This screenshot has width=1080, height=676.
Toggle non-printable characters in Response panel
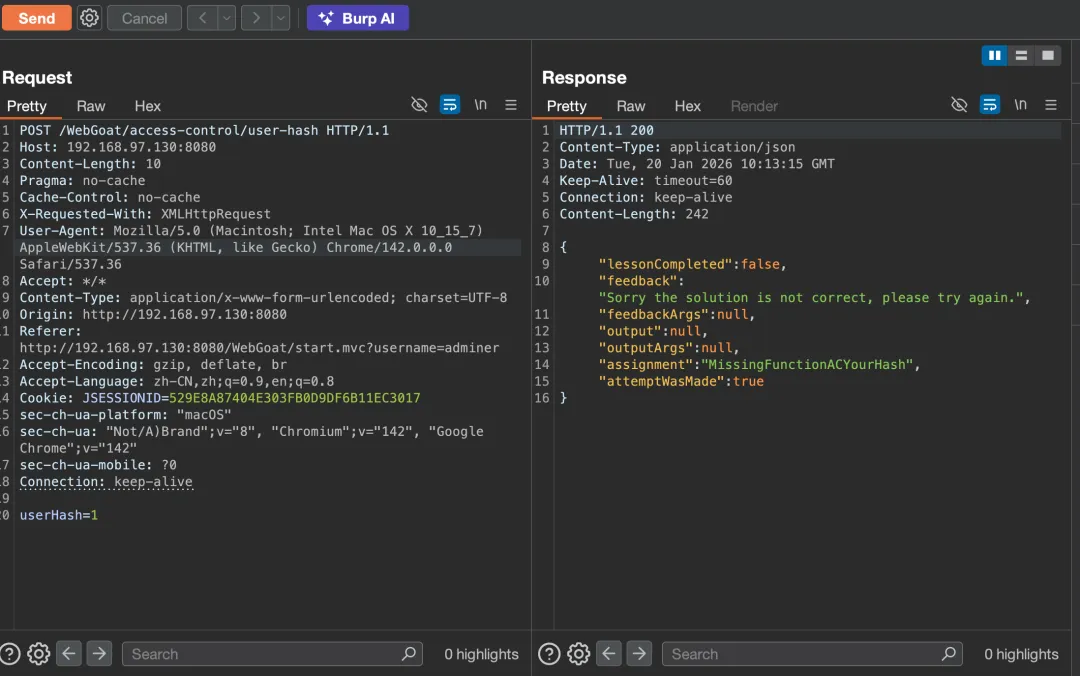(1020, 105)
